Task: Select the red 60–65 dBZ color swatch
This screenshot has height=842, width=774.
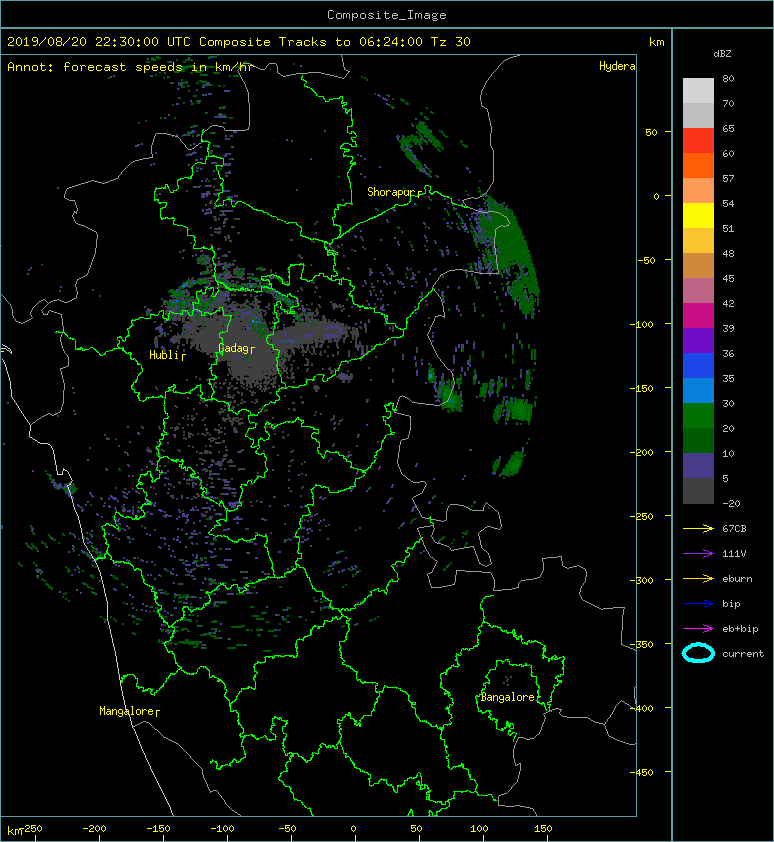Action: 698,141
